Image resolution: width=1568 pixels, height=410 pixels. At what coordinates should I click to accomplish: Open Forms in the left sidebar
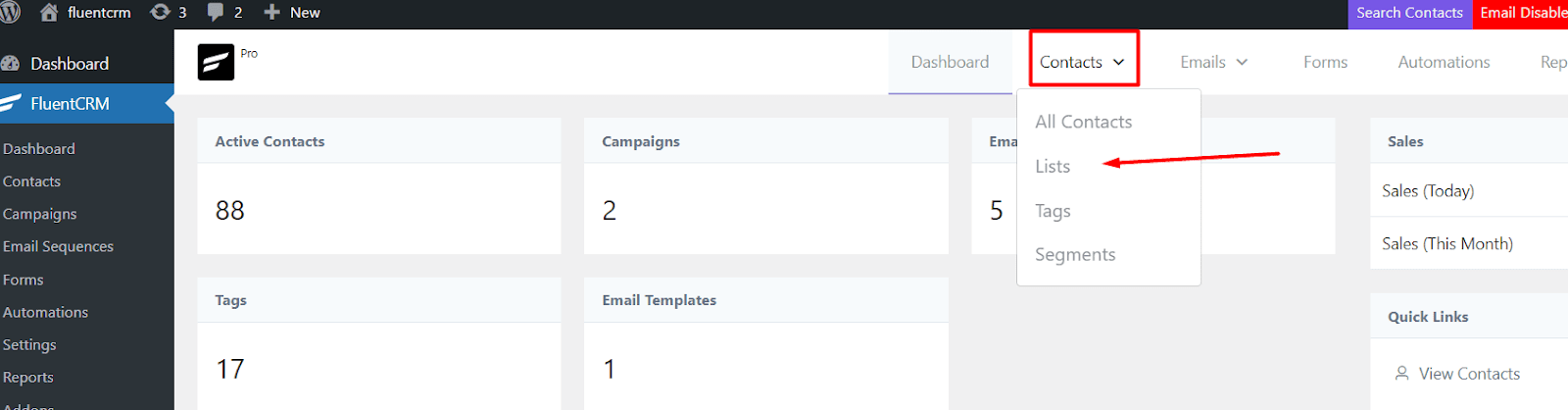point(24,280)
